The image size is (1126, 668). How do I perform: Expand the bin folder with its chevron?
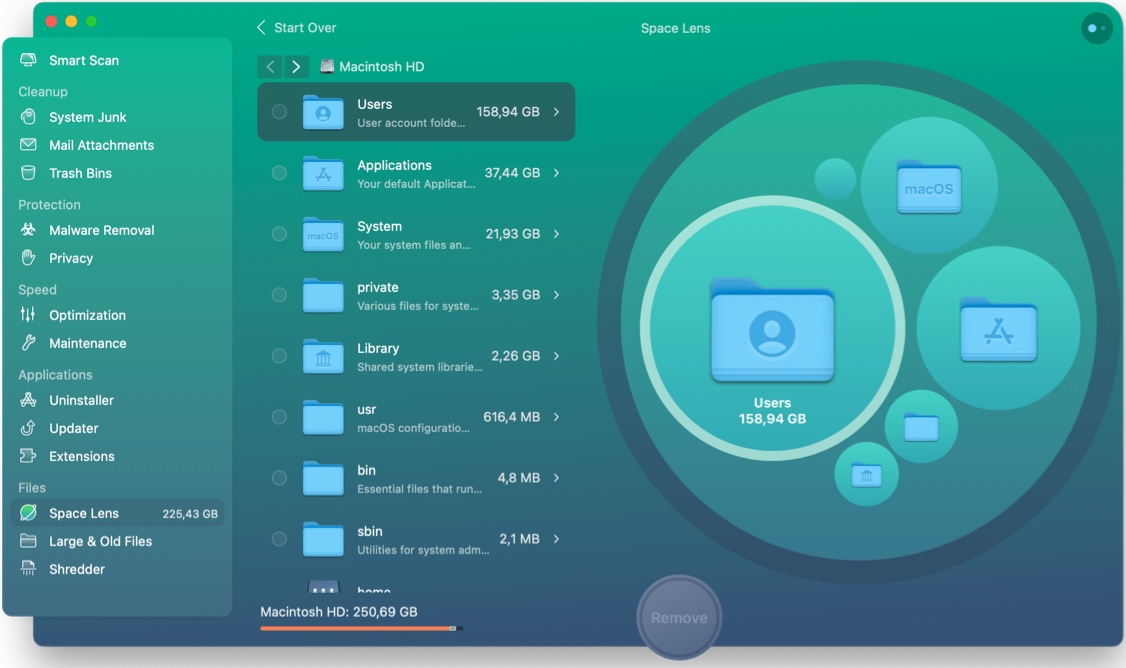[557, 478]
